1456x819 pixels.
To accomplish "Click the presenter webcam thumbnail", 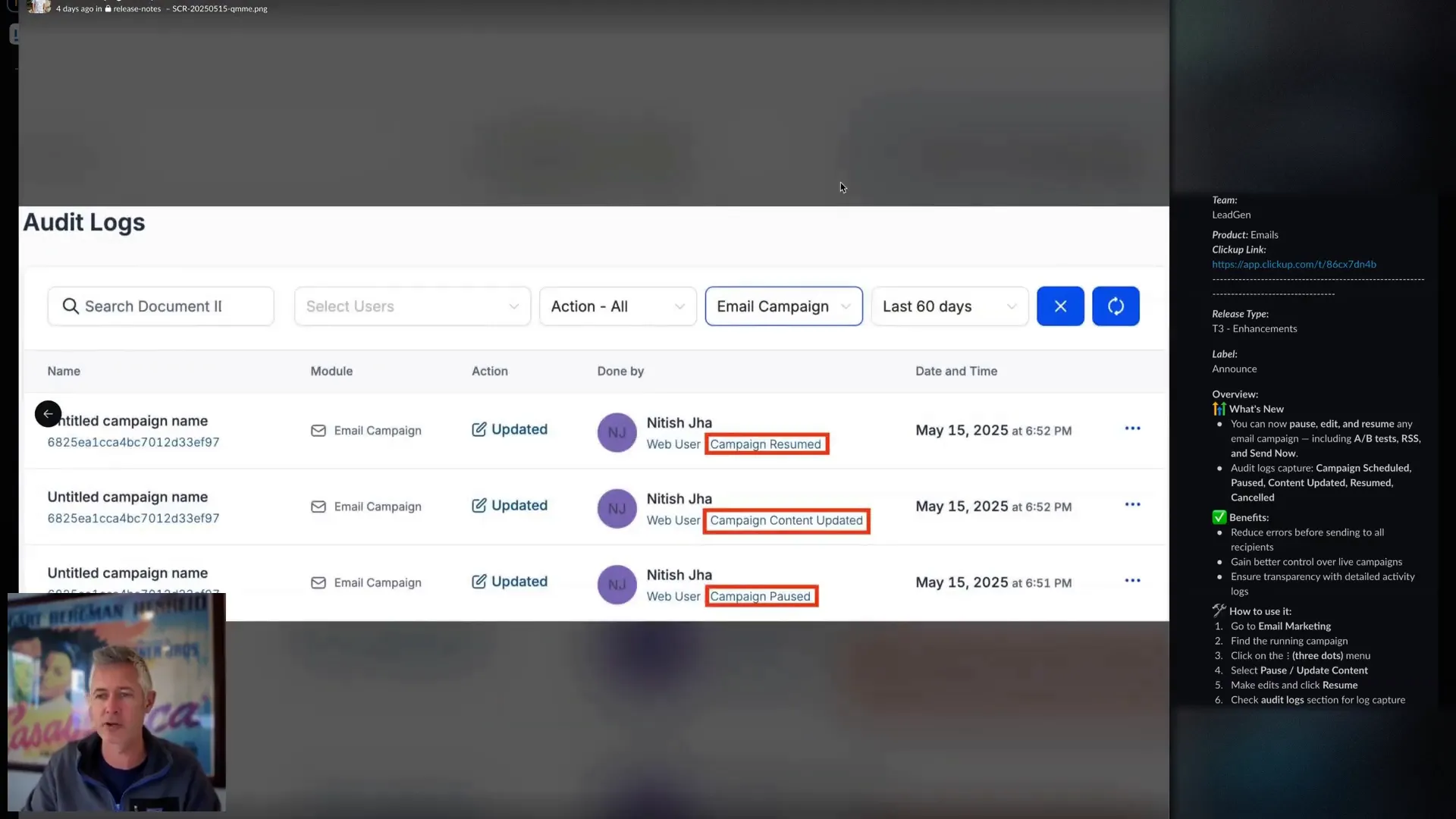I will click(117, 702).
